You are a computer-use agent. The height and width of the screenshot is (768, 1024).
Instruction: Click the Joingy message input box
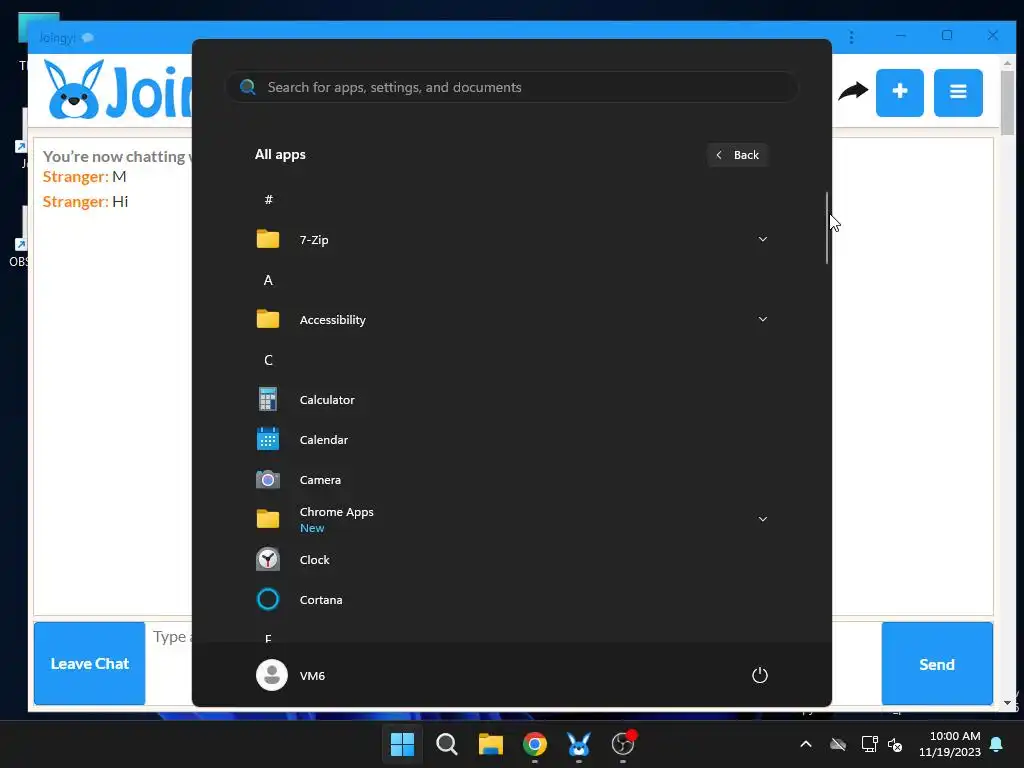coord(168,664)
